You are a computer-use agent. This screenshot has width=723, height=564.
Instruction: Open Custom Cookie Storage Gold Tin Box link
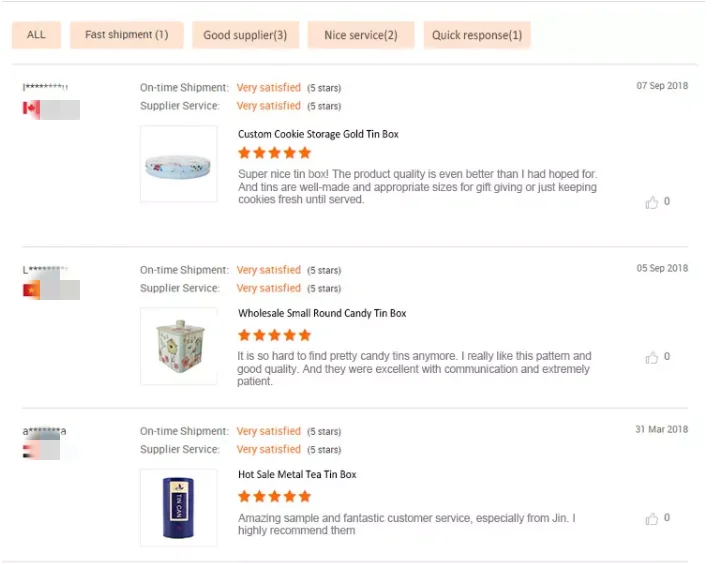[318, 134]
